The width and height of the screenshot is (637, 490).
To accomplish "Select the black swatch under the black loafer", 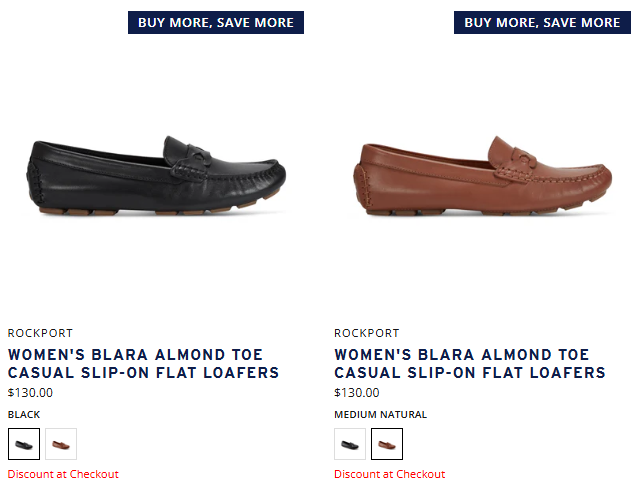I will coord(24,443).
